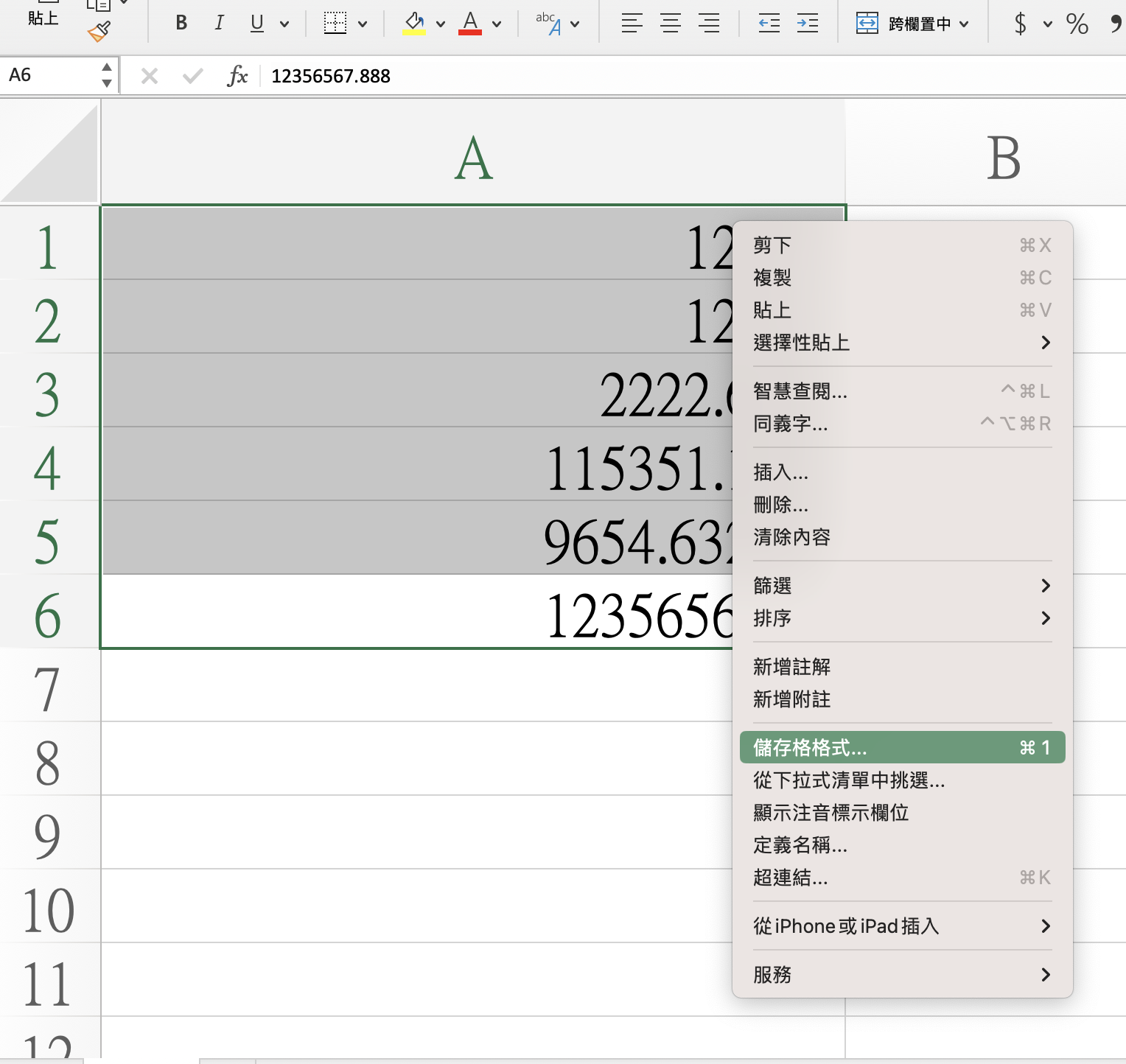
Task: Align text left
Action: [632, 24]
